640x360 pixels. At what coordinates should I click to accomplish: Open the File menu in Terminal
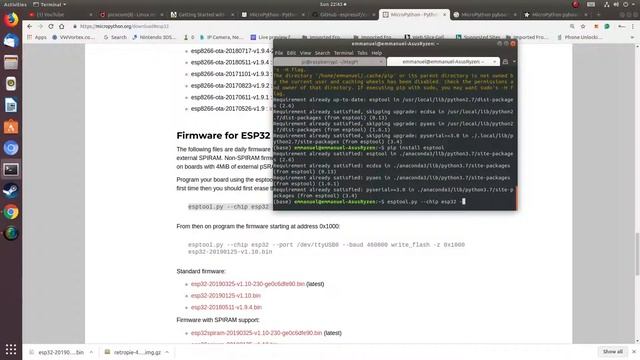tap(279, 53)
